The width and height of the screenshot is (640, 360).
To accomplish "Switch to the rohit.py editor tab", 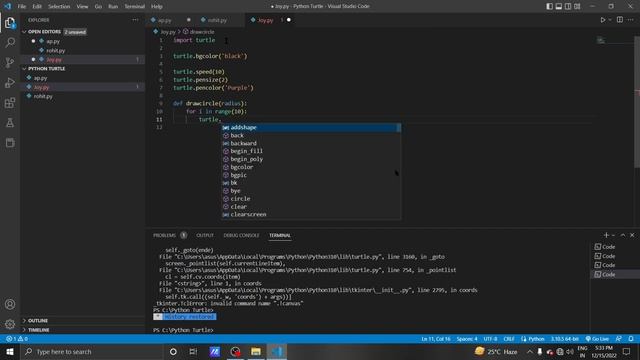I will click(x=217, y=20).
